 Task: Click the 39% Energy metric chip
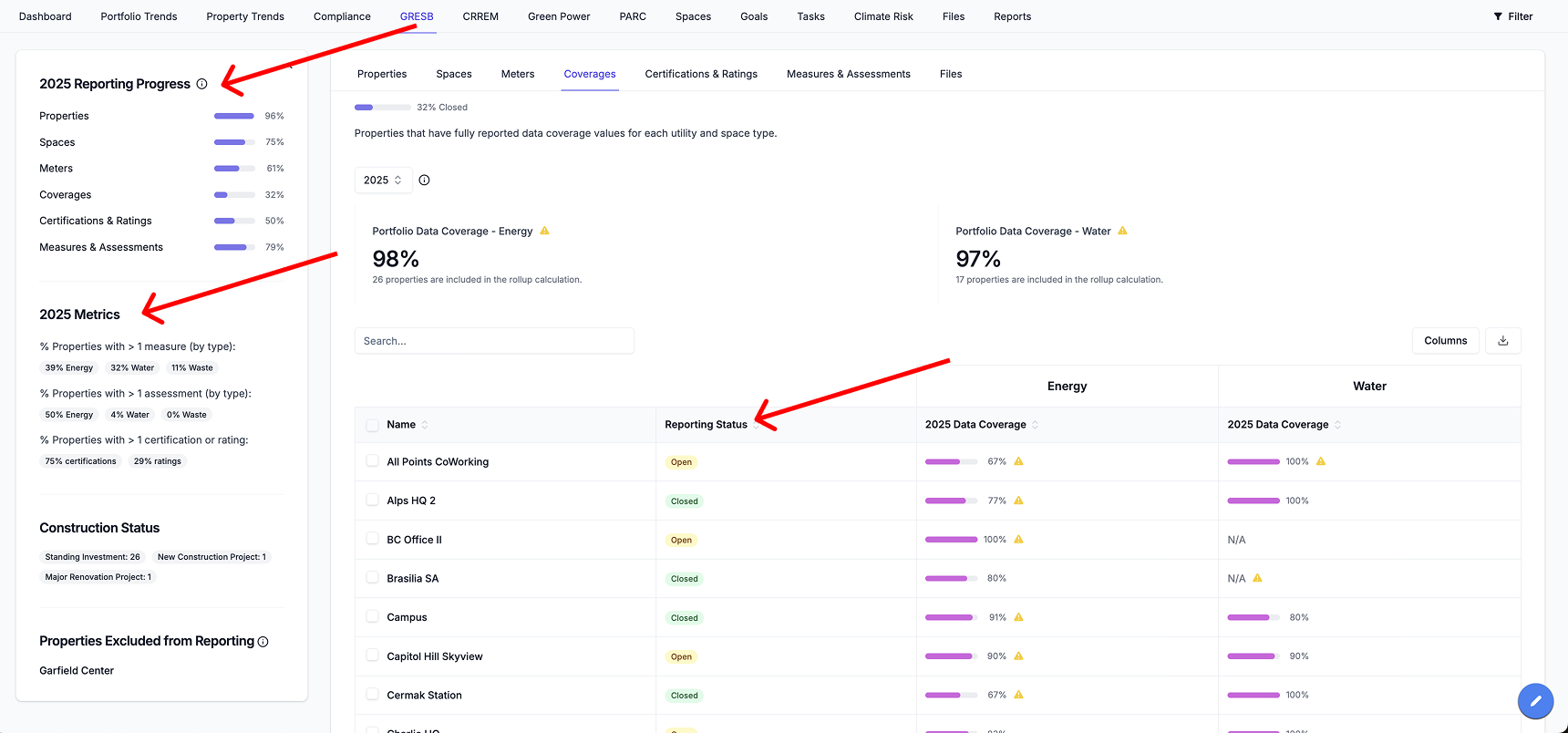[69, 368]
